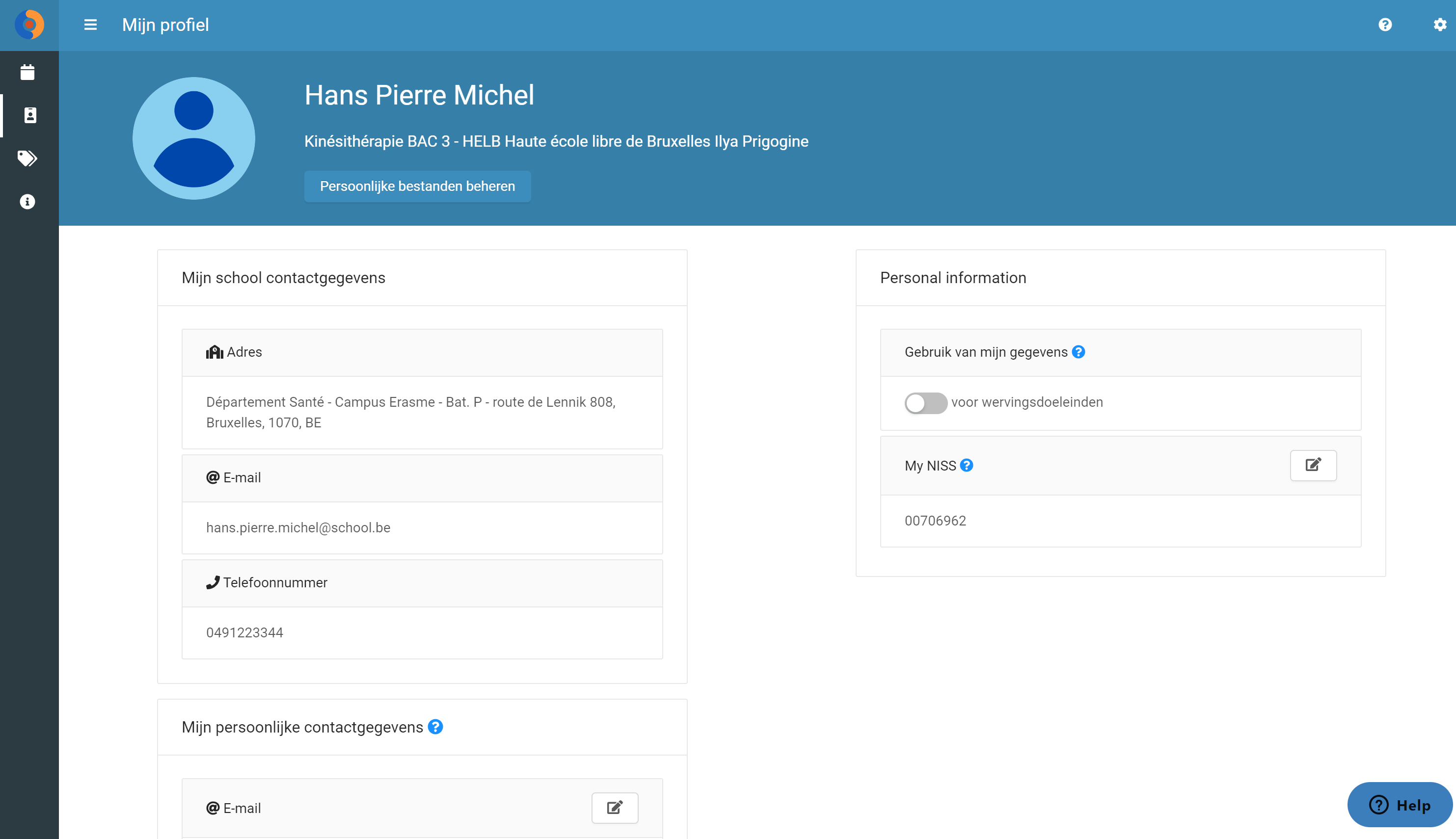
Task: Edit personal E-mail with pencil icon
Action: click(x=615, y=808)
